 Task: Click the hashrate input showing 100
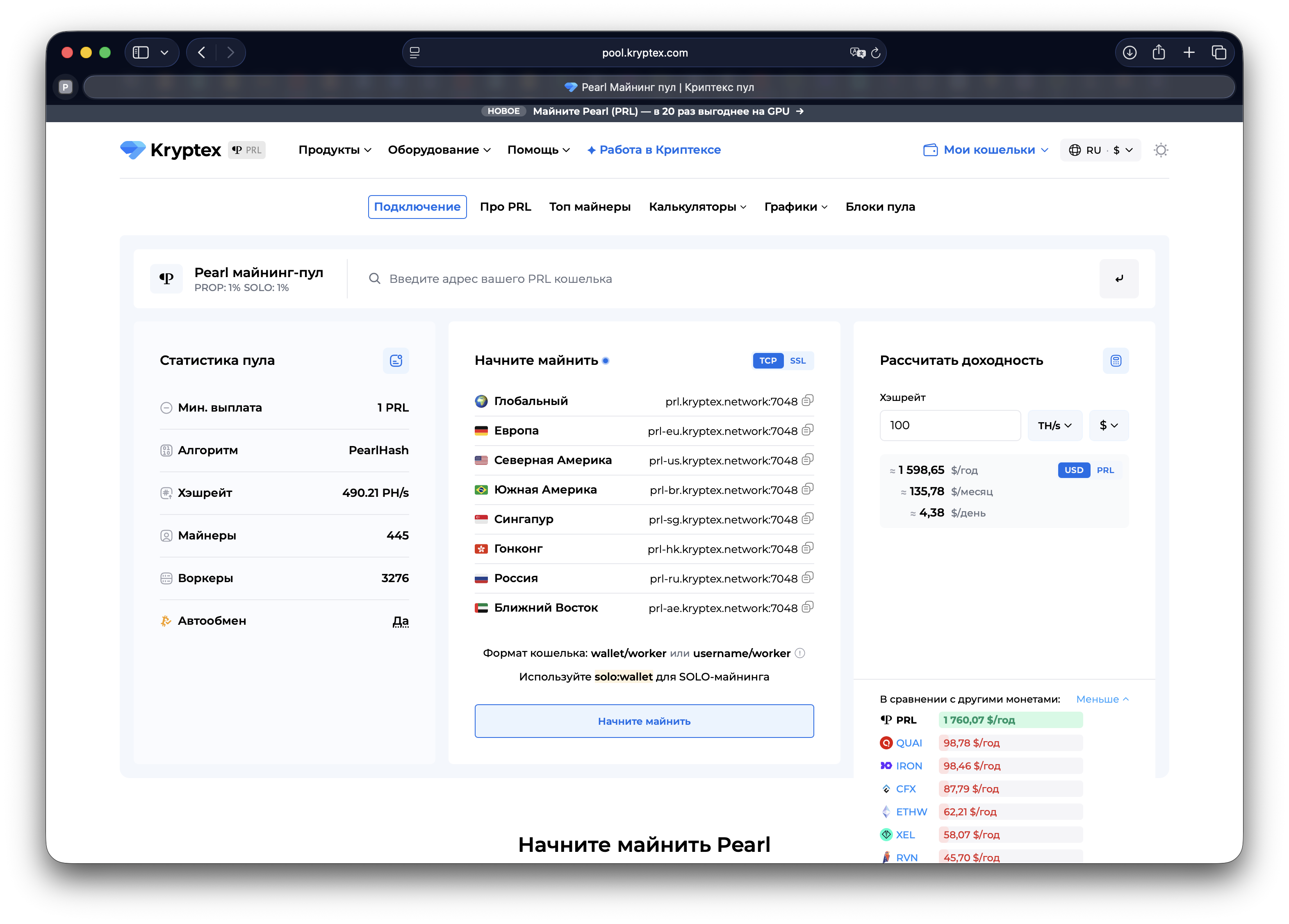click(950, 425)
